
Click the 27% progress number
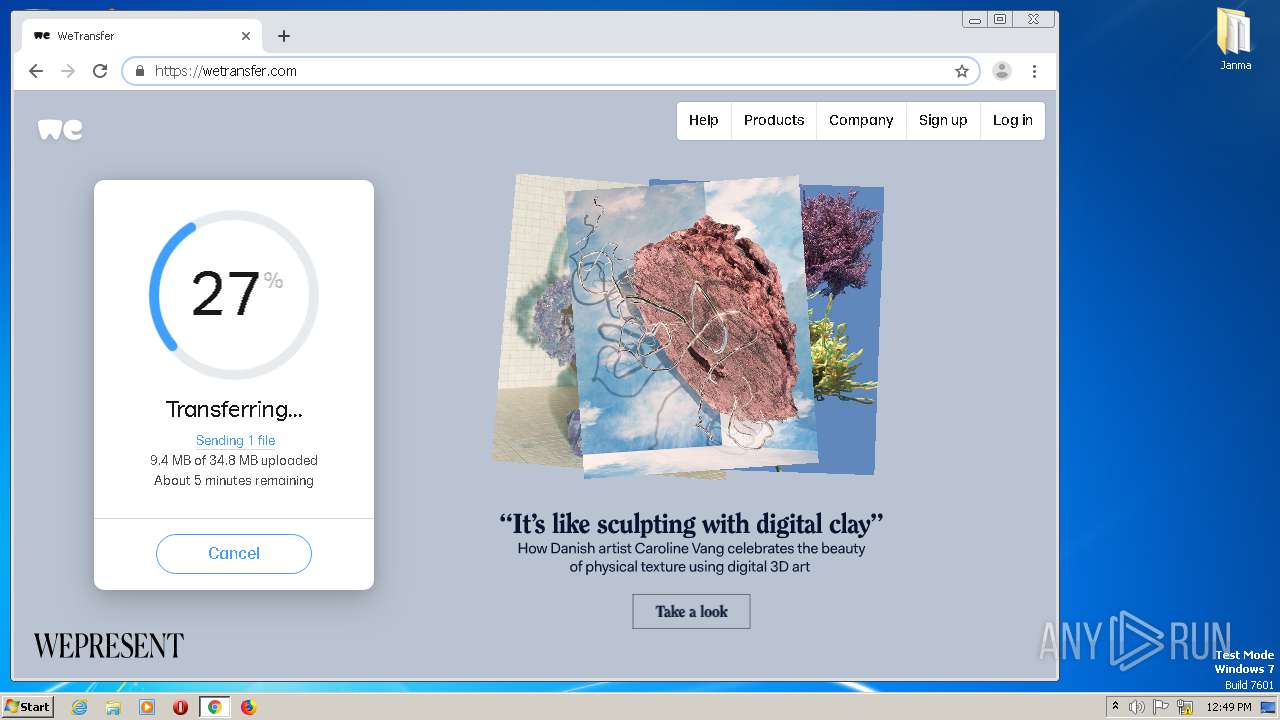tap(236, 294)
